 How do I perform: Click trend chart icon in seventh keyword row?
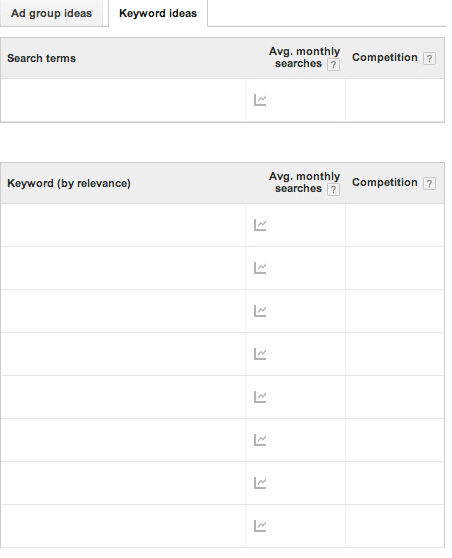[260, 483]
